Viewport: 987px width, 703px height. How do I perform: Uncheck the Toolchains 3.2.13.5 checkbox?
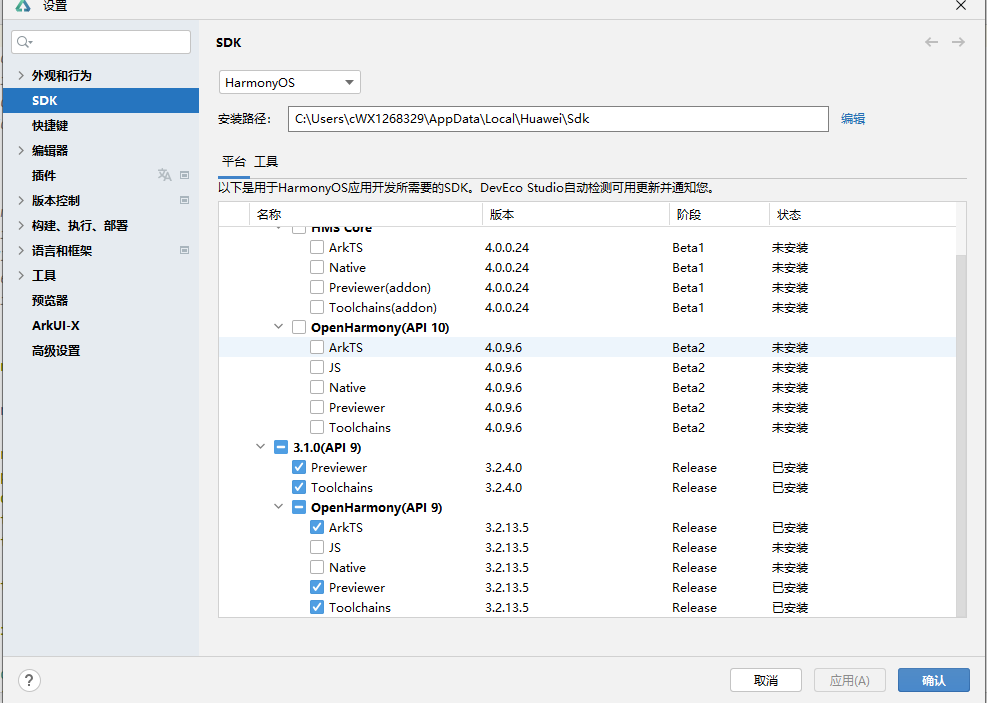pyautogui.click(x=317, y=607)
